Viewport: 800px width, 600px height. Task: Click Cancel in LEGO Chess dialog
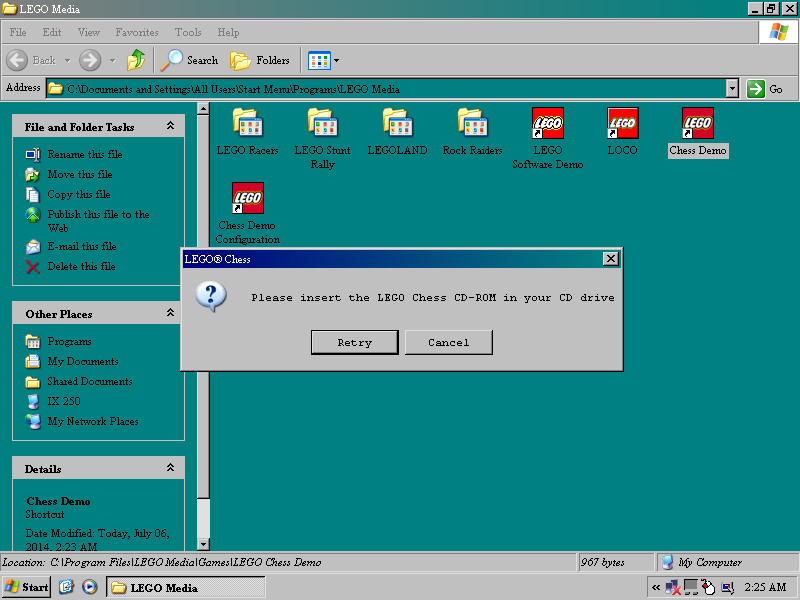point(448,342)
